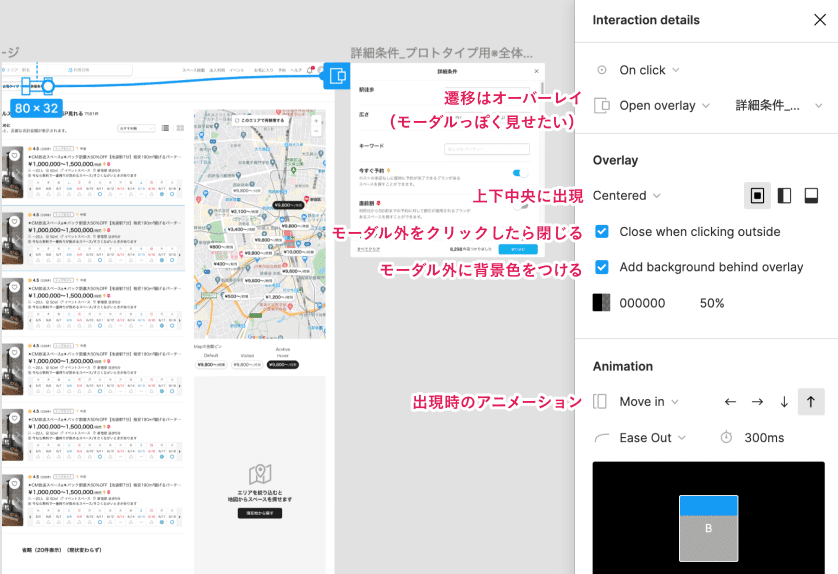
Task: Click the black overlay background color swatch
Action: pyautogui.click(x=601, y=302)
